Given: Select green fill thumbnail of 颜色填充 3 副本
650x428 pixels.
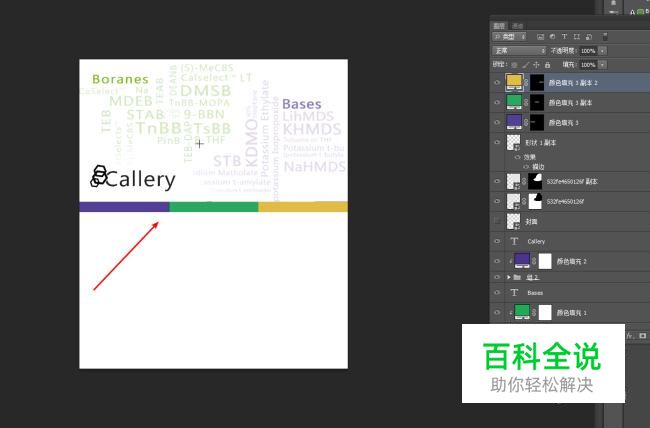Looking at the screenshot, I should (514, 102).
